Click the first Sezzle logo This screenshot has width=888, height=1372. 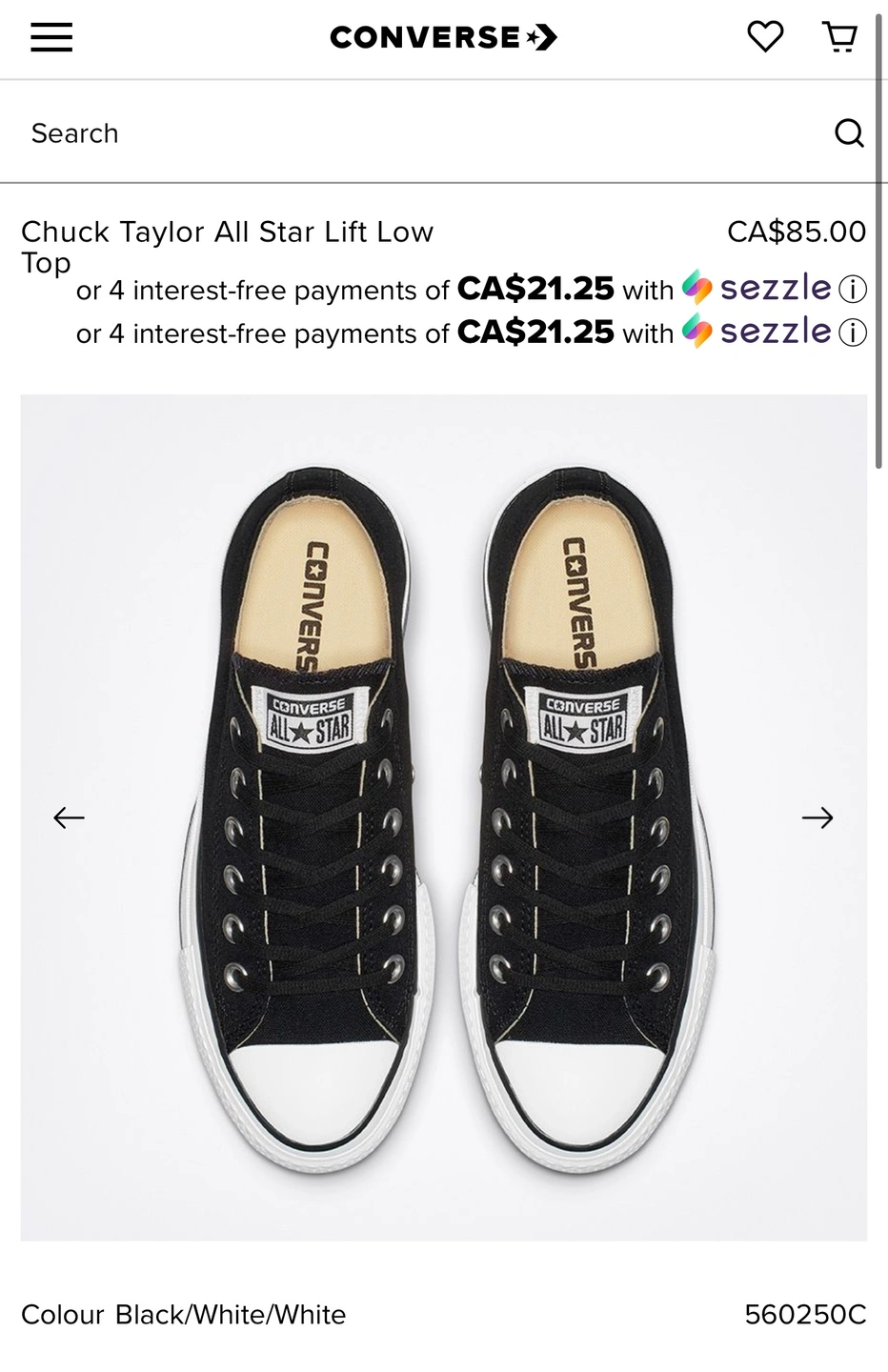[x=757, y=287]
